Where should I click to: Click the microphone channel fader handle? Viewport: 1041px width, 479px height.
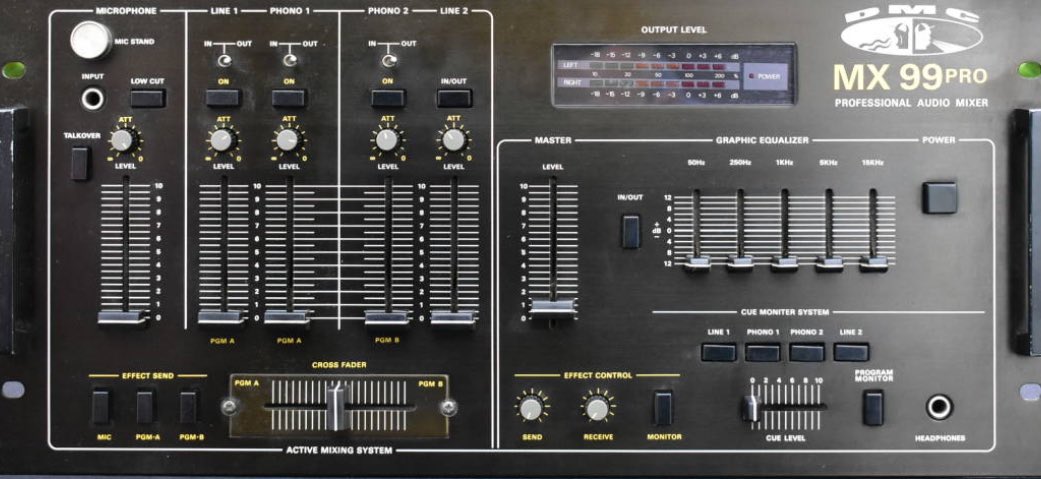pos(123,318)
